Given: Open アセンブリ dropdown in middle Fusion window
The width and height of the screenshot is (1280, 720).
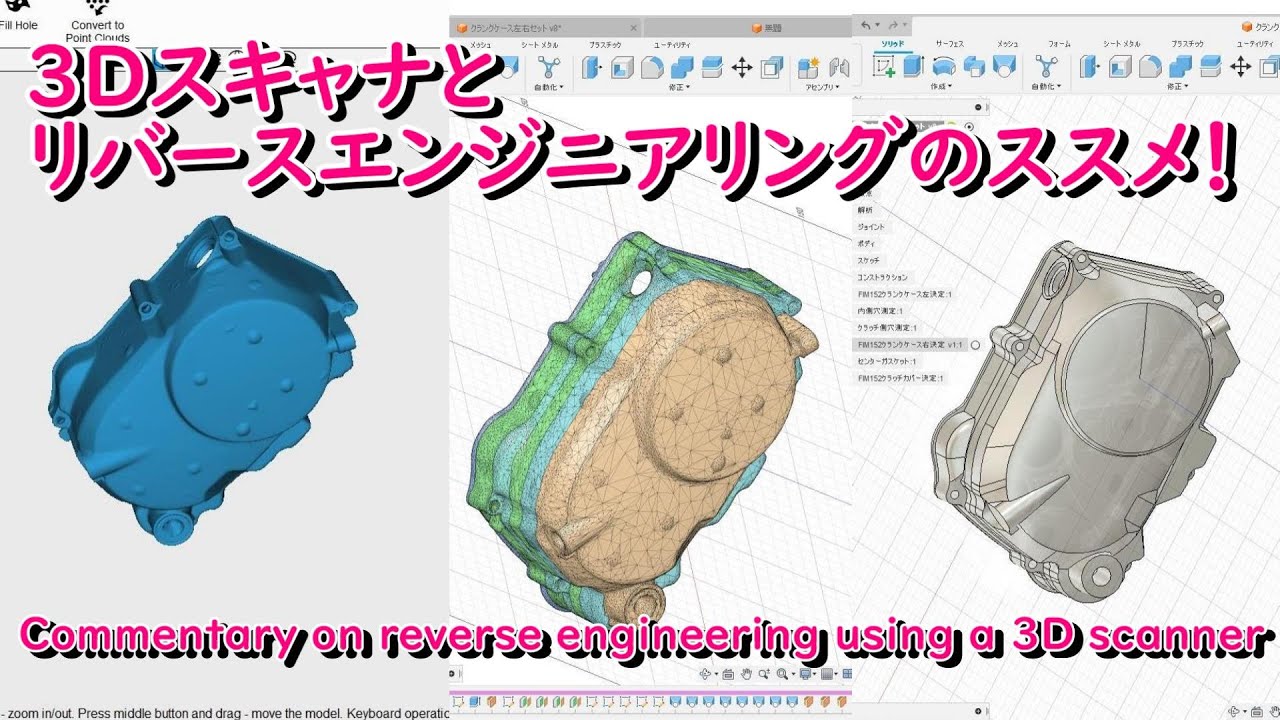Looking at the screenshot, I should (x=823, y=88).
